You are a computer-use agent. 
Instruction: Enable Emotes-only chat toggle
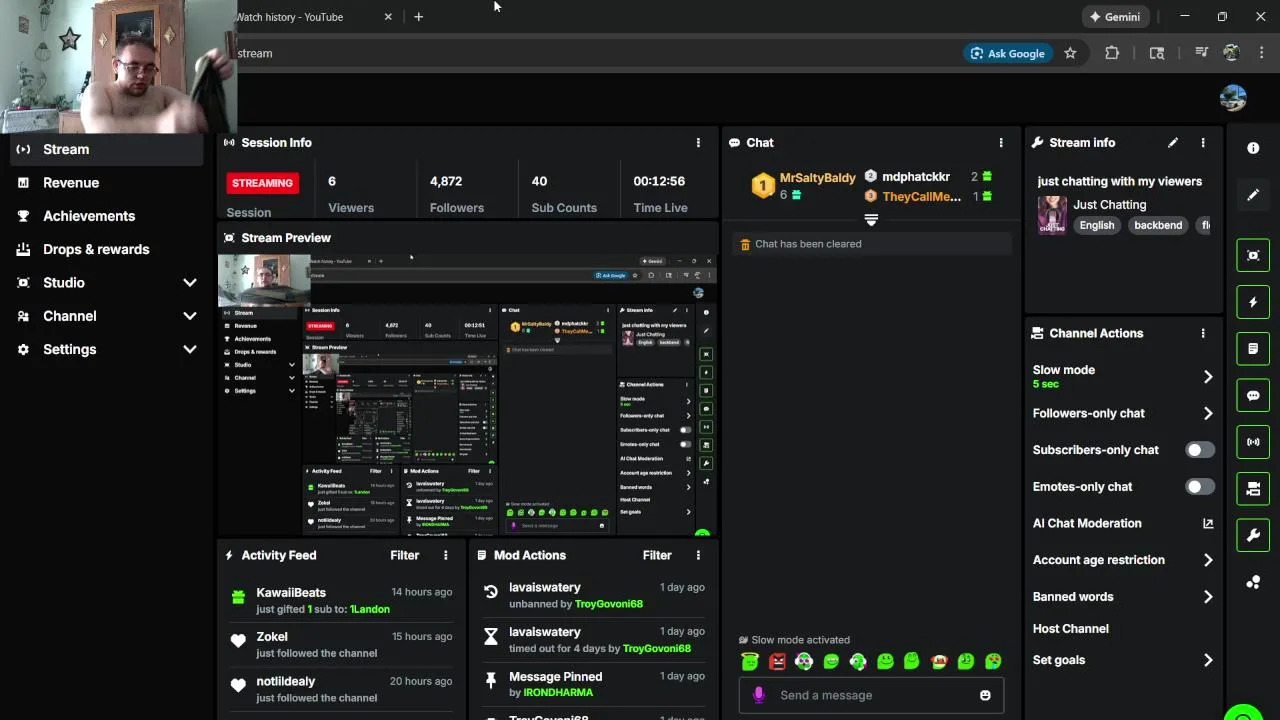[1200, 487]
